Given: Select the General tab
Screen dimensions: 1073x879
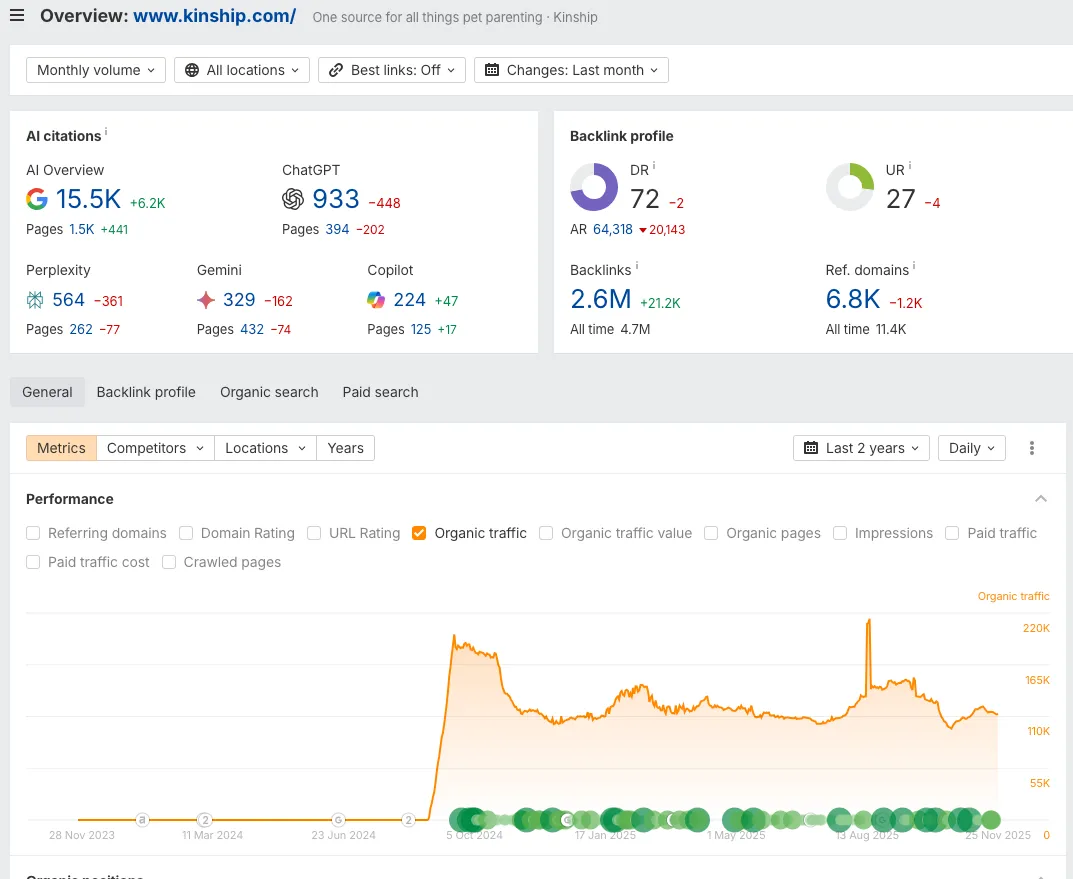Looking at the screenshot, I should (x=47, y=392).
